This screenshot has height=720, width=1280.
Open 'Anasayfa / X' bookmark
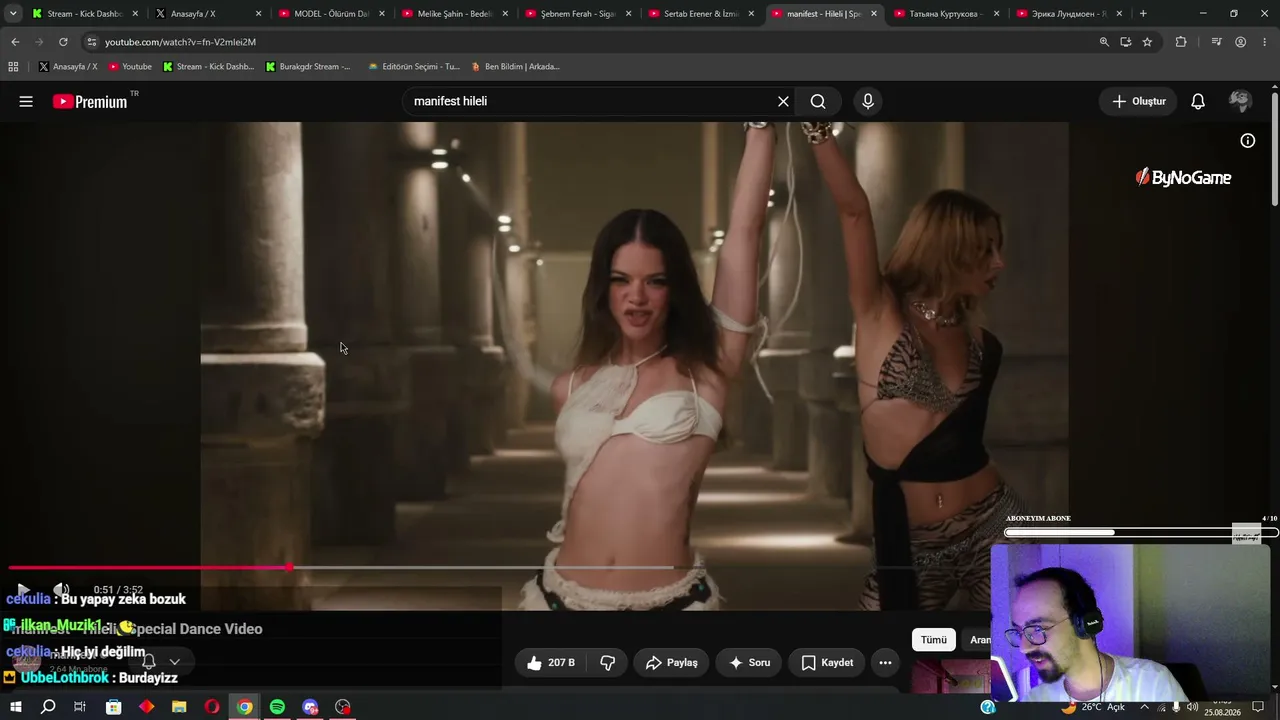68,67
